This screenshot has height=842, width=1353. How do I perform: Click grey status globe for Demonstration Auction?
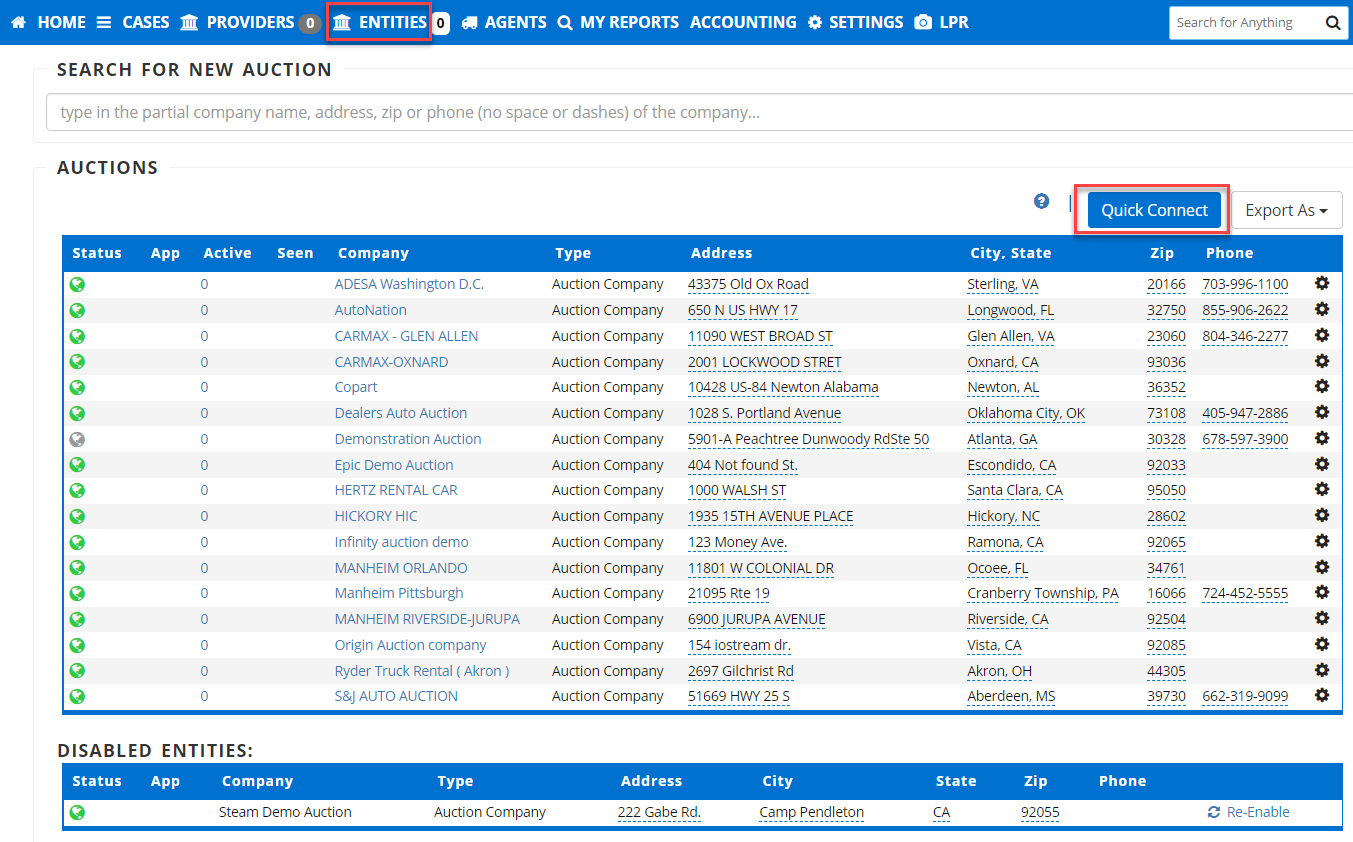[x=77, y=439]
